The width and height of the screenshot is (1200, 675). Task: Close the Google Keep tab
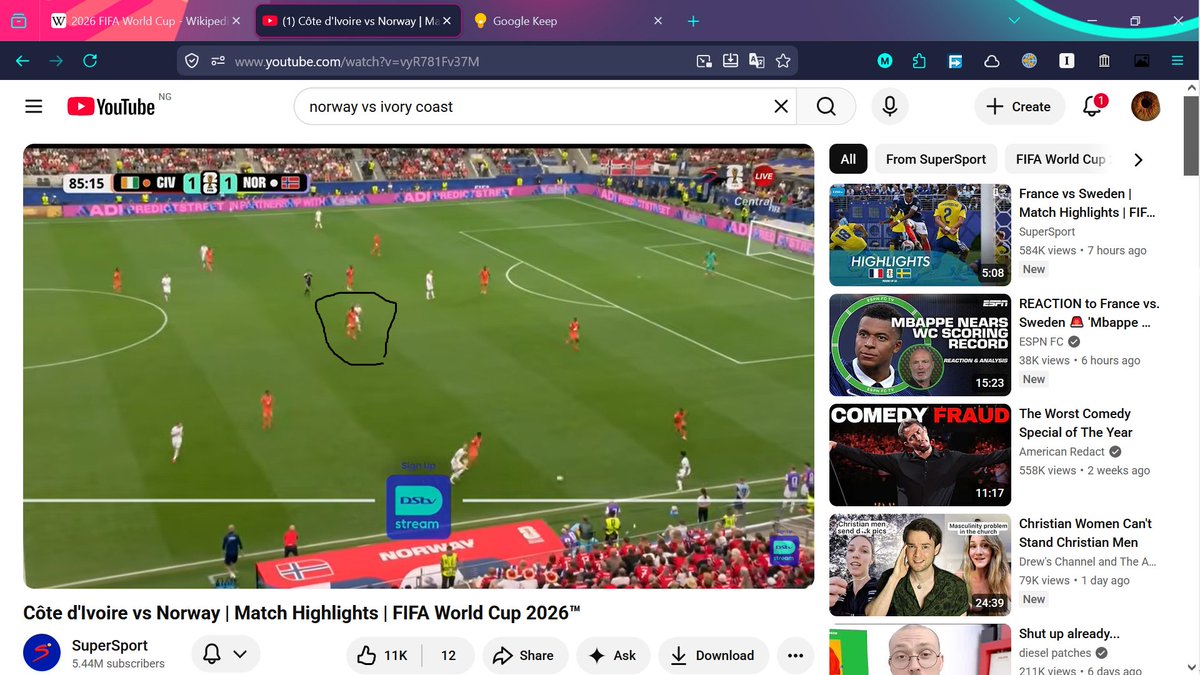658,21
